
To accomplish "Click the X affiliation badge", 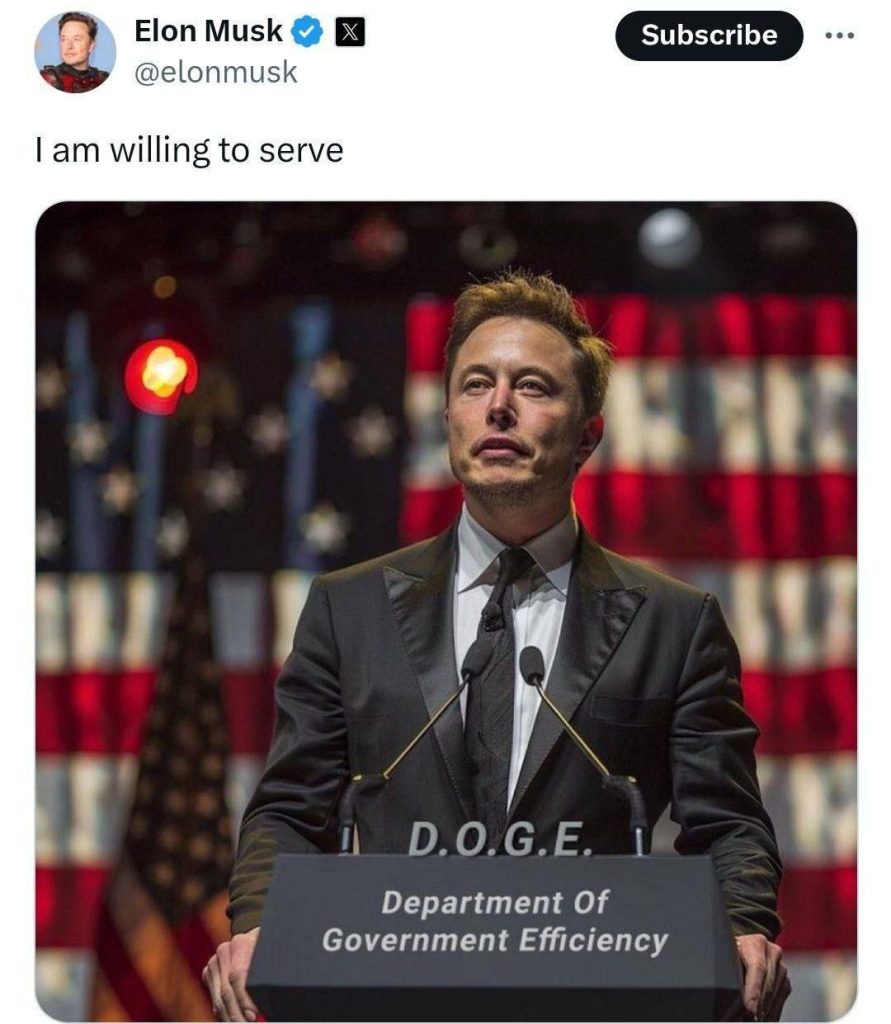I will point(349,33).
